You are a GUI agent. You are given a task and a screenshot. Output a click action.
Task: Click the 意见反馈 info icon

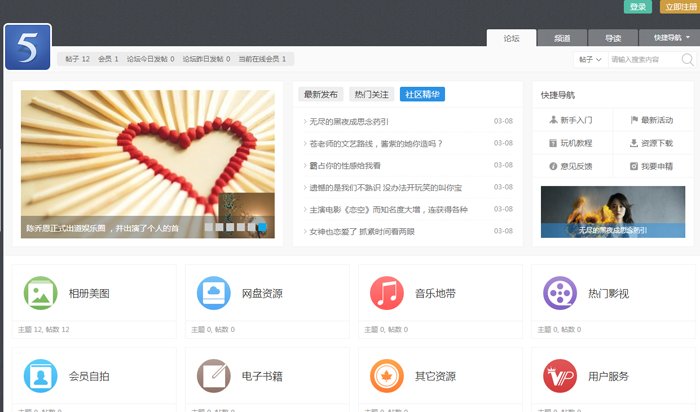tap(553, 166)
